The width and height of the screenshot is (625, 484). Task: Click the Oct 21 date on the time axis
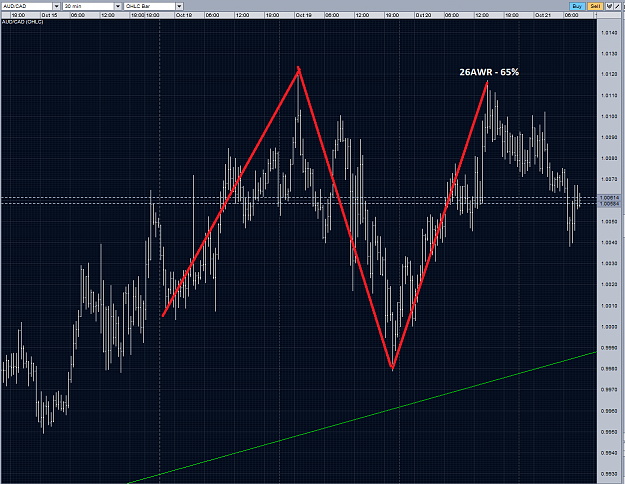[543, 15]
